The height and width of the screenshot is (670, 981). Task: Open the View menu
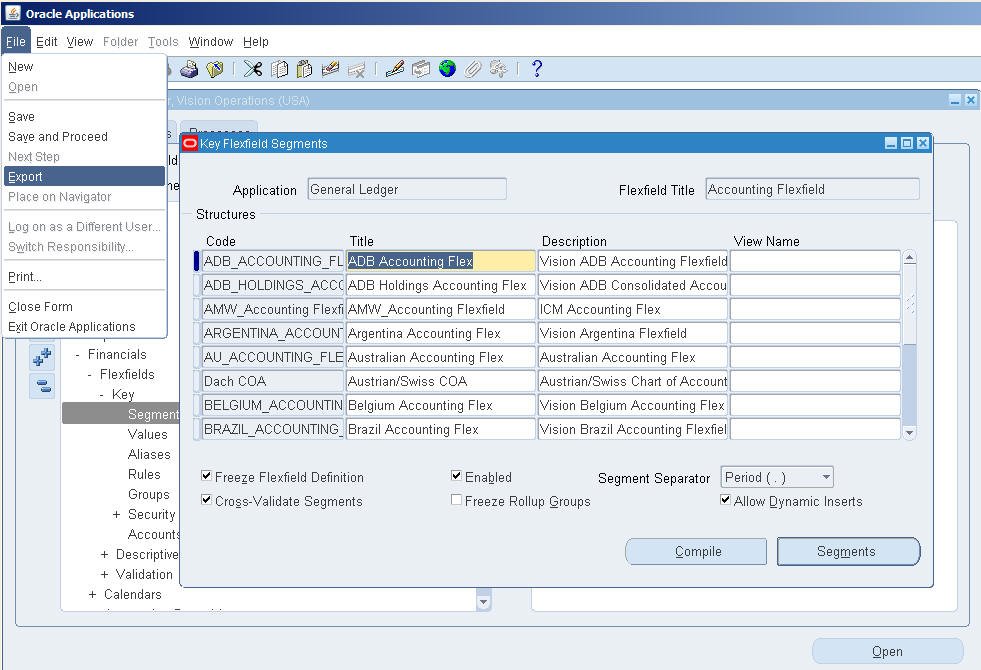click(x=79, y=41)
